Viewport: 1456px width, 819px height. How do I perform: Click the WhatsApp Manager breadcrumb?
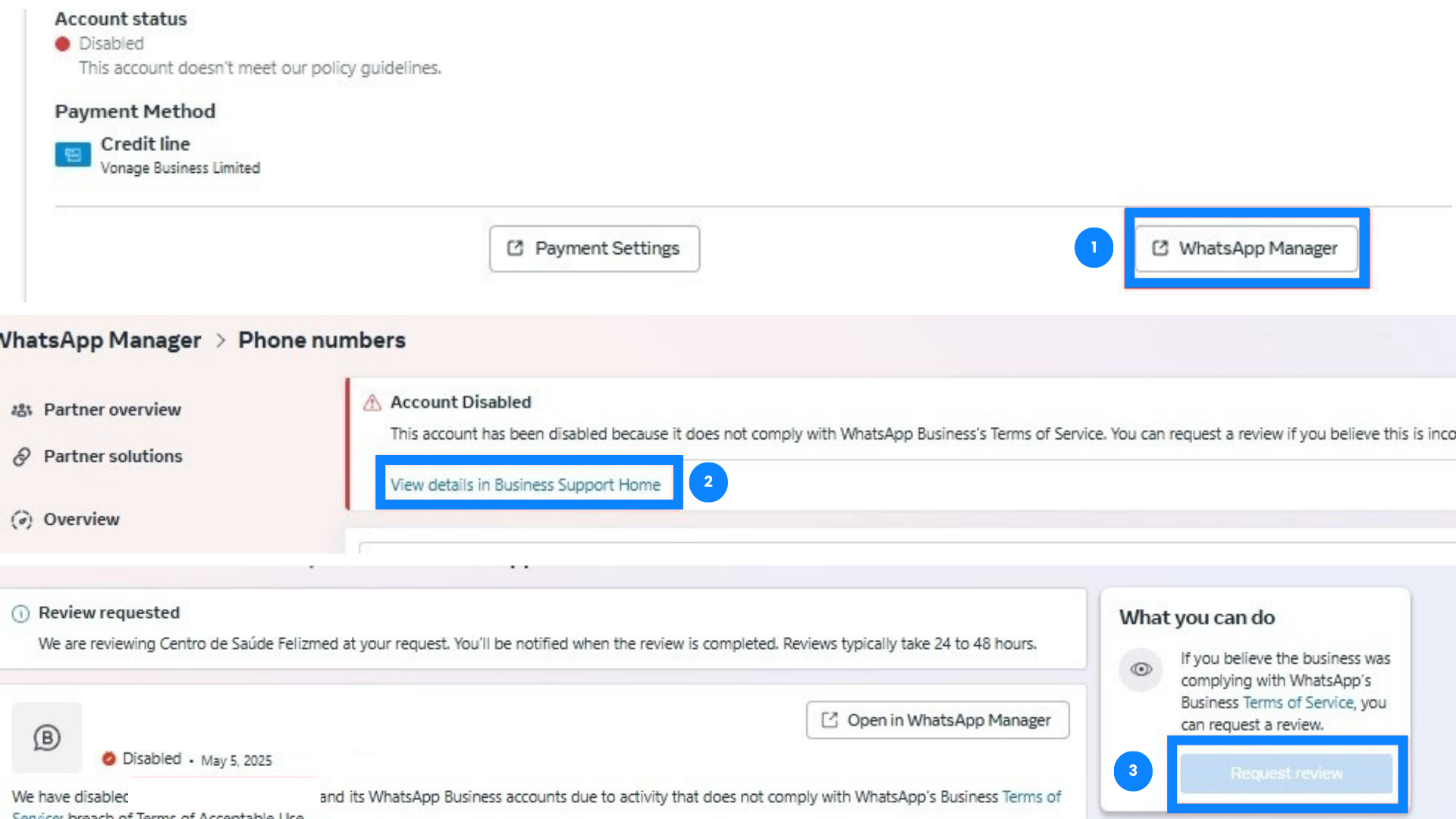[x=100, y=340]
